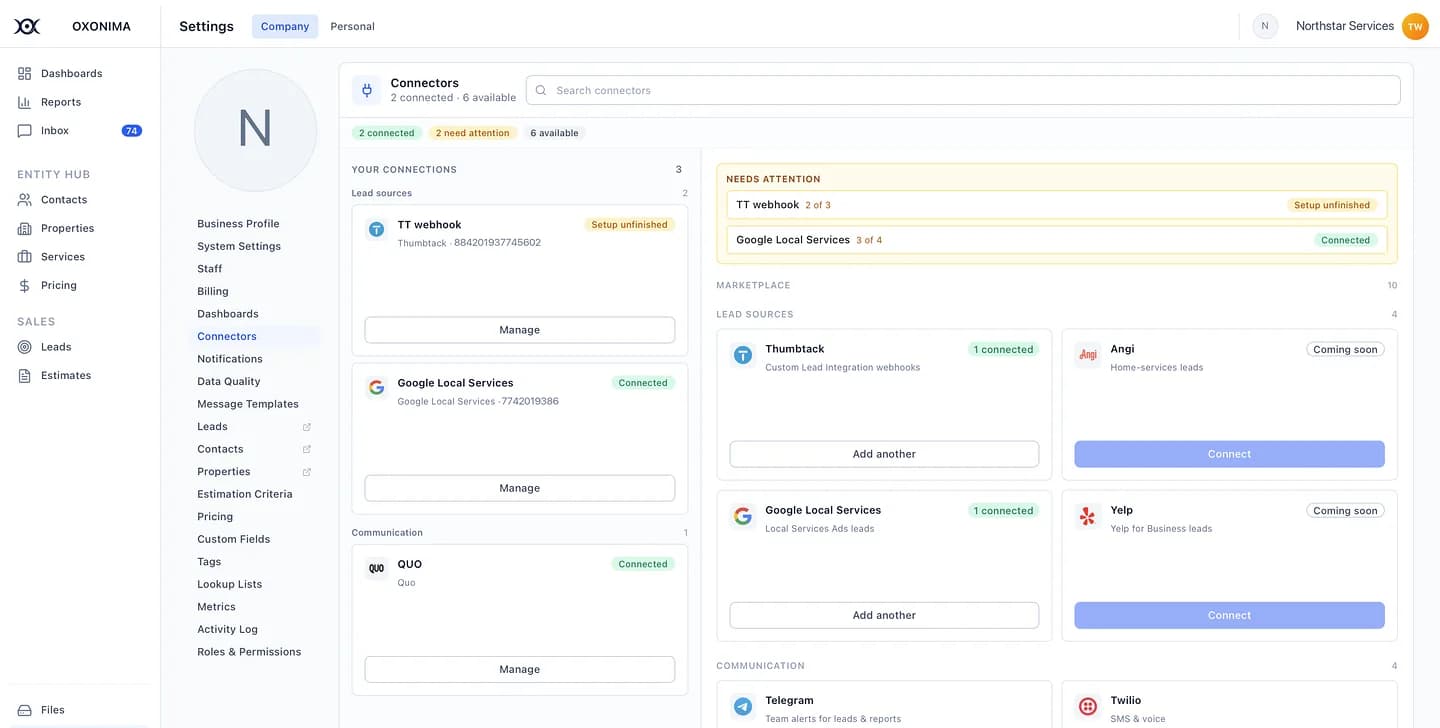Click the Angi marketplace logo
This screenshot has width=1440, height=728.
click(x=1088, y=355)
